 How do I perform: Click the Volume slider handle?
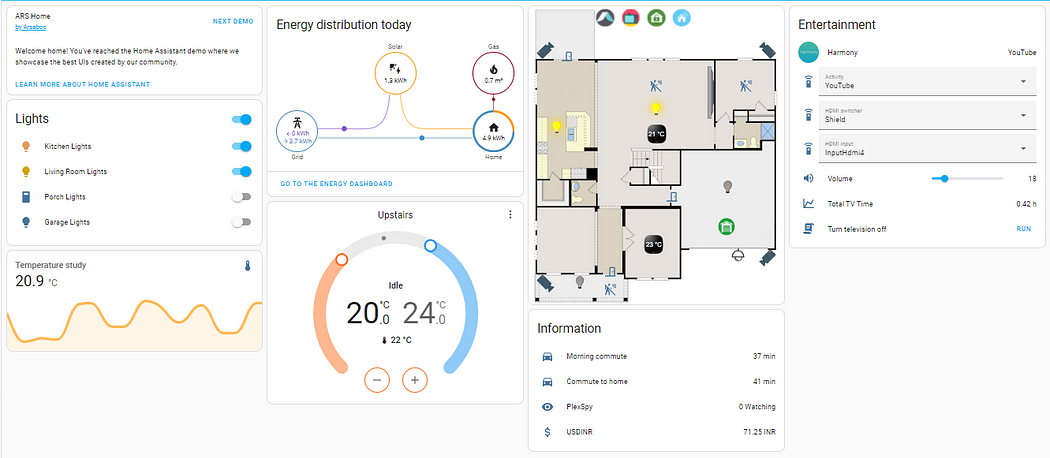pos(944,178)
